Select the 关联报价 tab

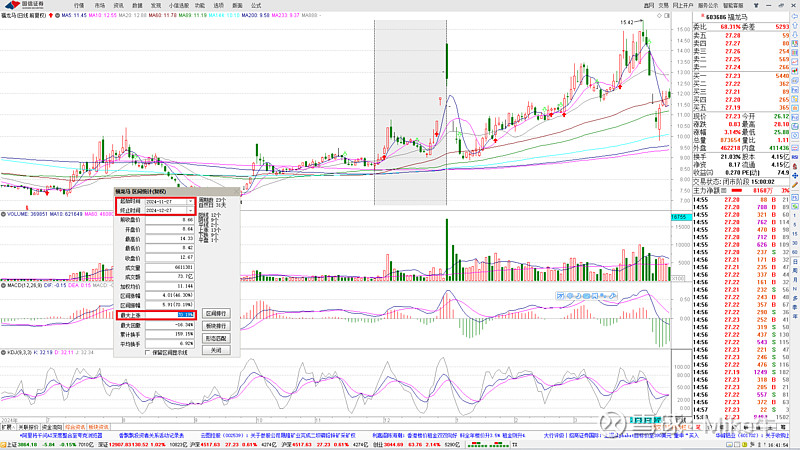[28, 427]
